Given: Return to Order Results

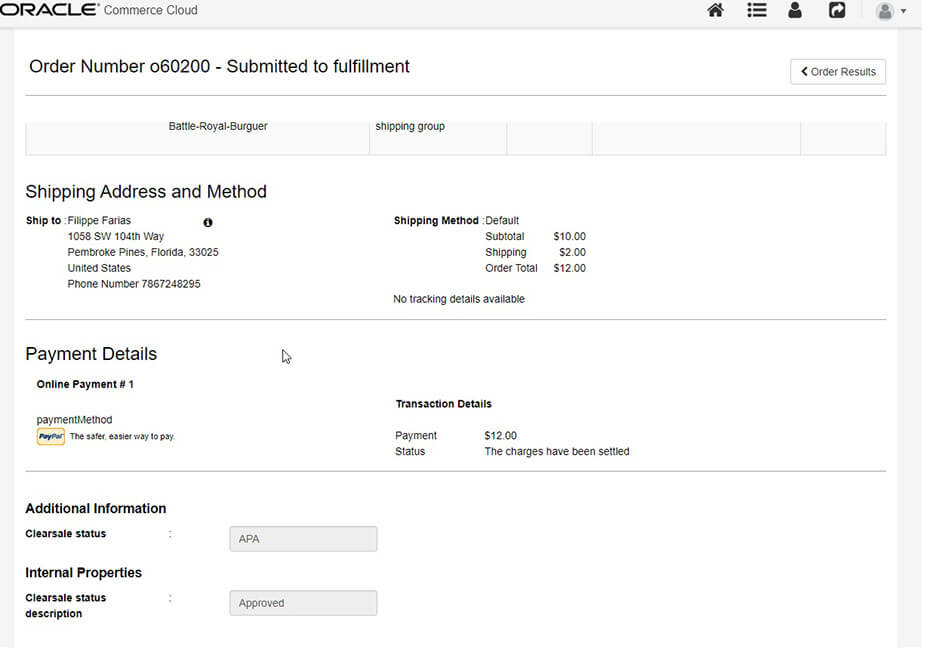Looking at the screenshot, I should pyautogui.click(x=837, y=72).
